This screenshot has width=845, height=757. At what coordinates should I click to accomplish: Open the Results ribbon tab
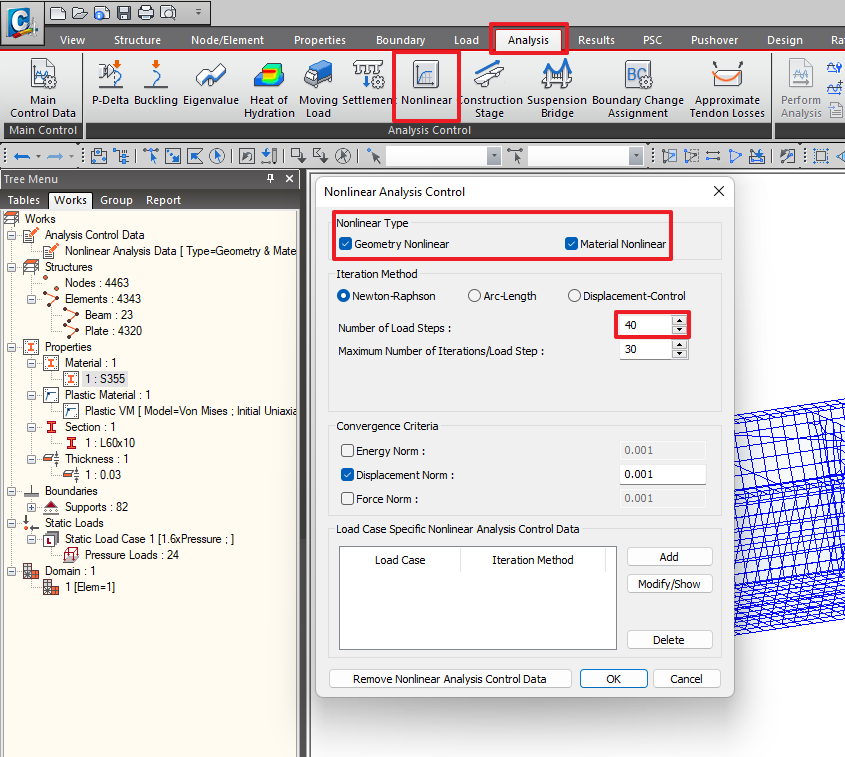click(x=596, y=40)
